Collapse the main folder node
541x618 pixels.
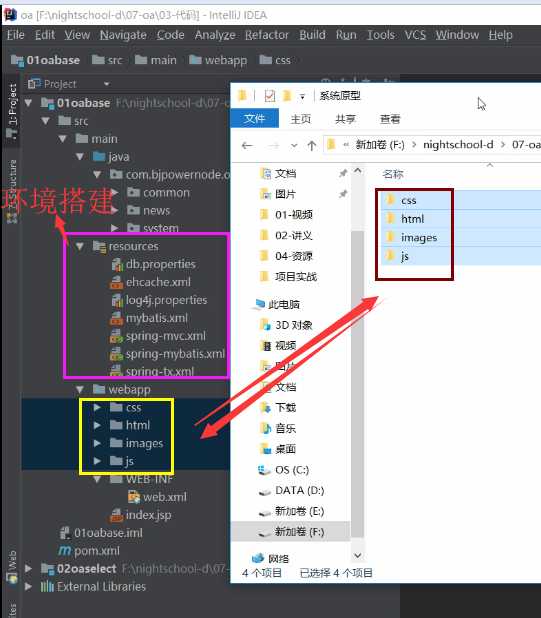pyautogui.click(x=63, y=139)
